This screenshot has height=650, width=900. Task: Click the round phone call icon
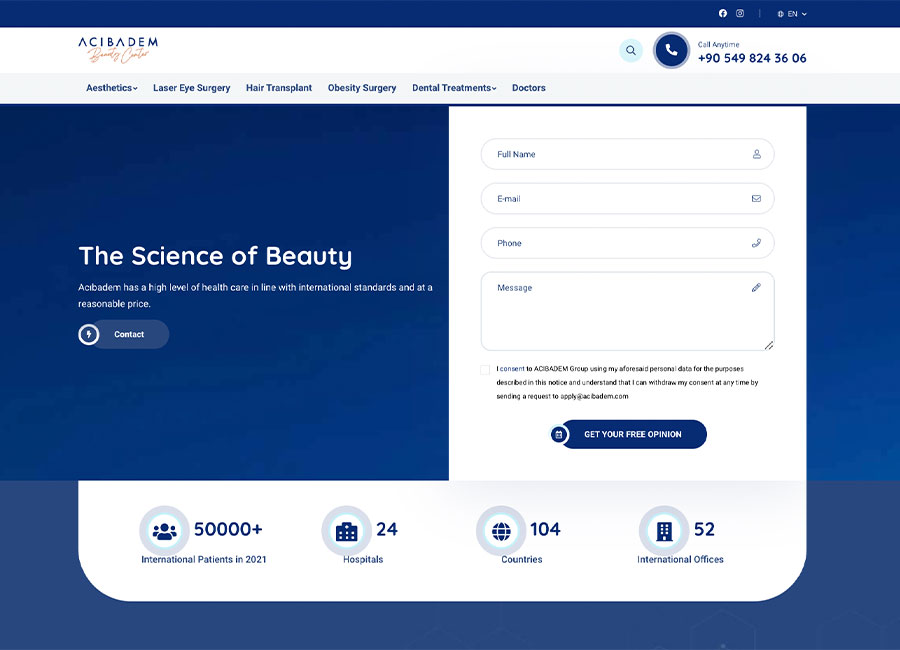671,51
